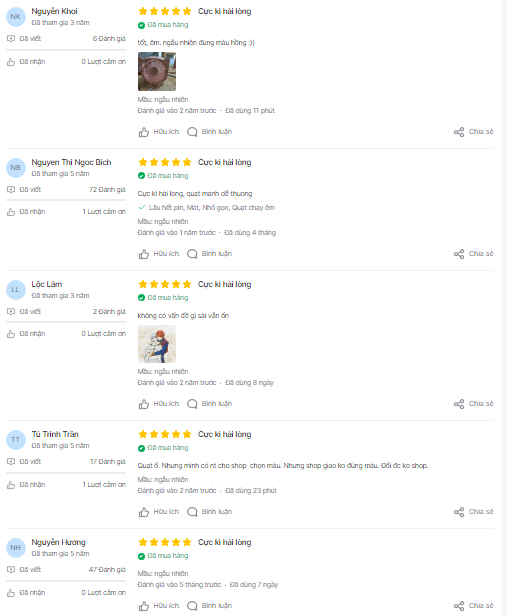The height and width of the screenshot is (616, 507).
Task: Share Tú Trinh Trần's review
Action: coord(473,512)
